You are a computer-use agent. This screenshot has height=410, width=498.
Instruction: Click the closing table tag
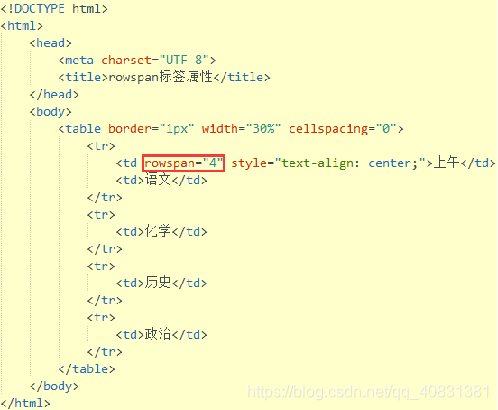click(x=87, y=369)
